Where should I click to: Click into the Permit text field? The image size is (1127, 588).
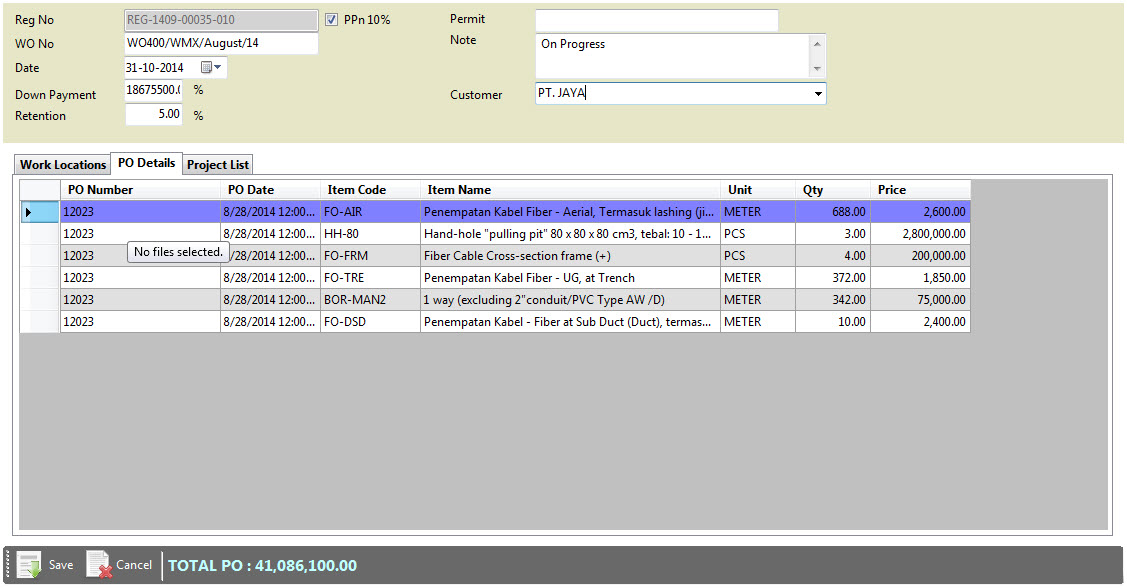click(656, 21)
